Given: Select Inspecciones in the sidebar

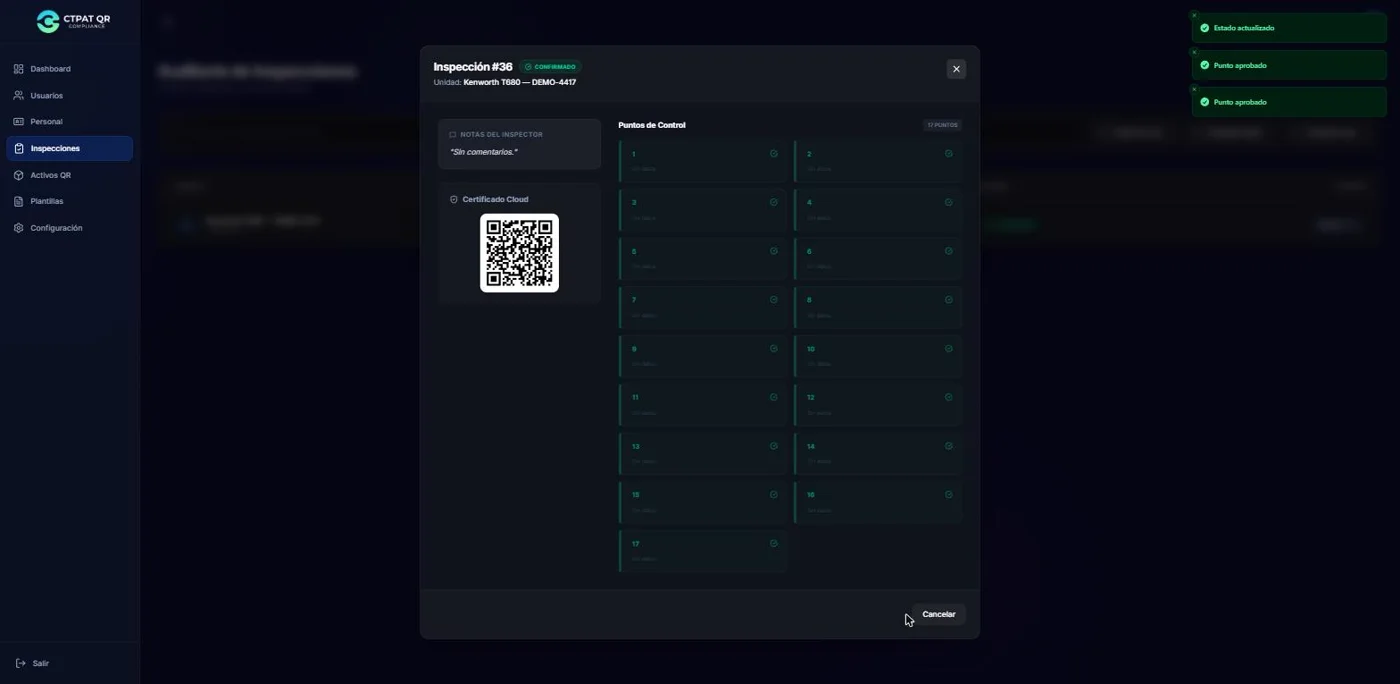Looking at the screenshot, I should tap(69, 148).
